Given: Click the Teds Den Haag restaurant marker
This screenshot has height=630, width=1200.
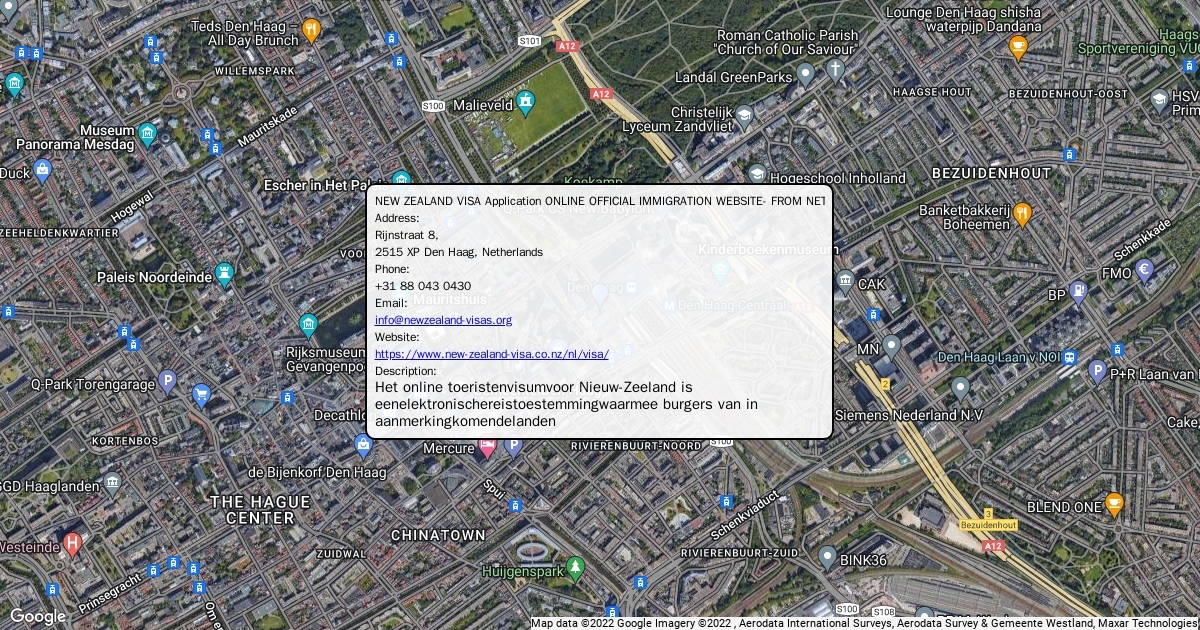Looking at the screenshot, I should [x=310, y=30].
